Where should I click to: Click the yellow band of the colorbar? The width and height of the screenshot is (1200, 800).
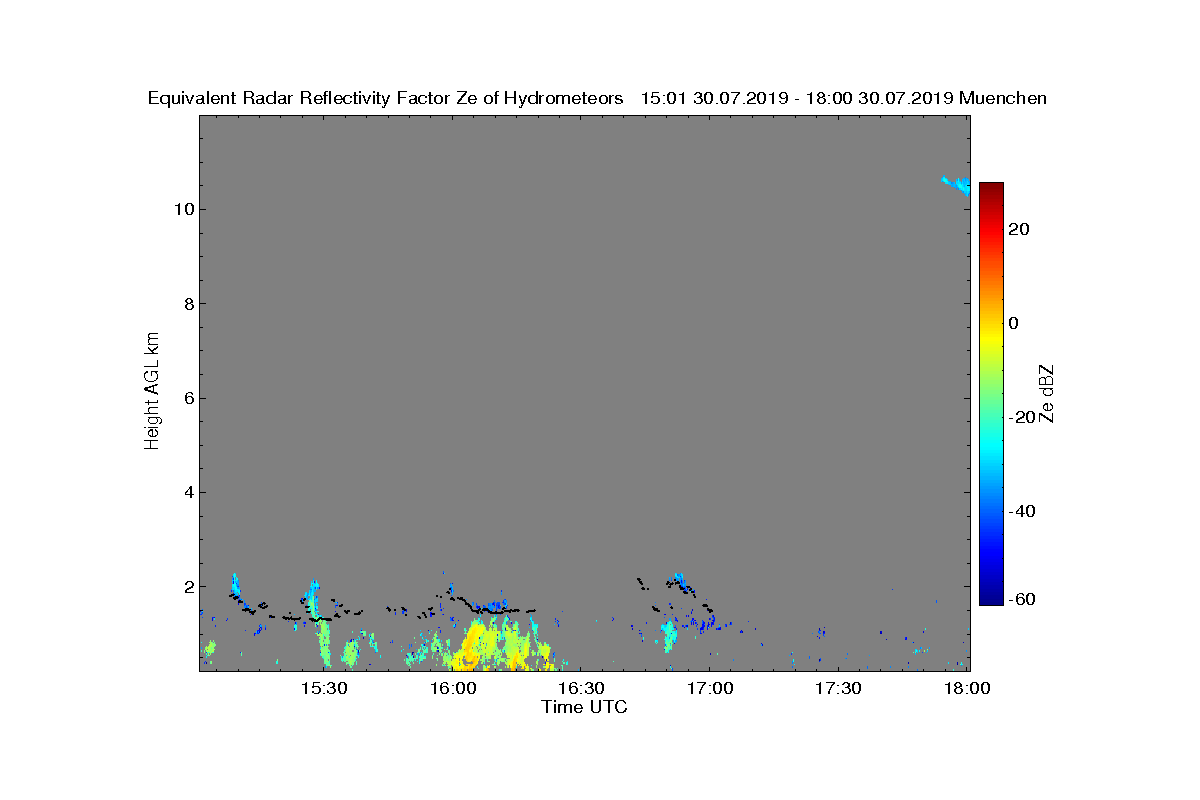click(991, 335)
